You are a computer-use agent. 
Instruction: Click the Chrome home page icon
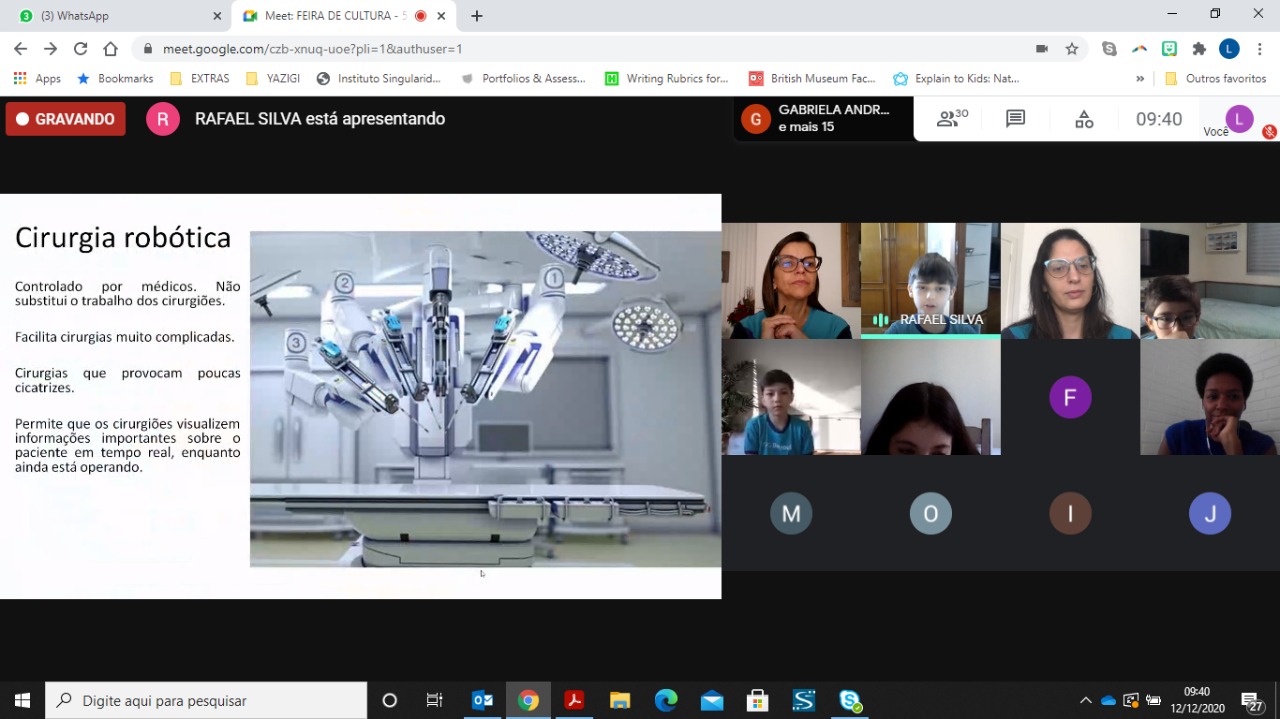point(110,48)
